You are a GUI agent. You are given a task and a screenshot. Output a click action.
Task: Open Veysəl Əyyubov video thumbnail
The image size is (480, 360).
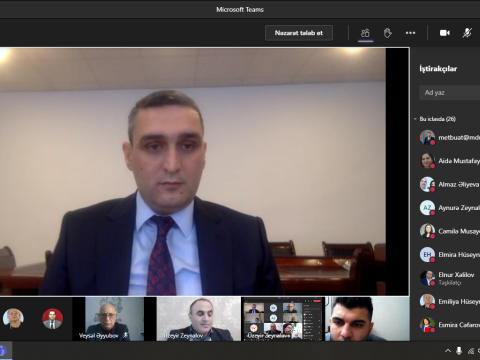point(114,319)
